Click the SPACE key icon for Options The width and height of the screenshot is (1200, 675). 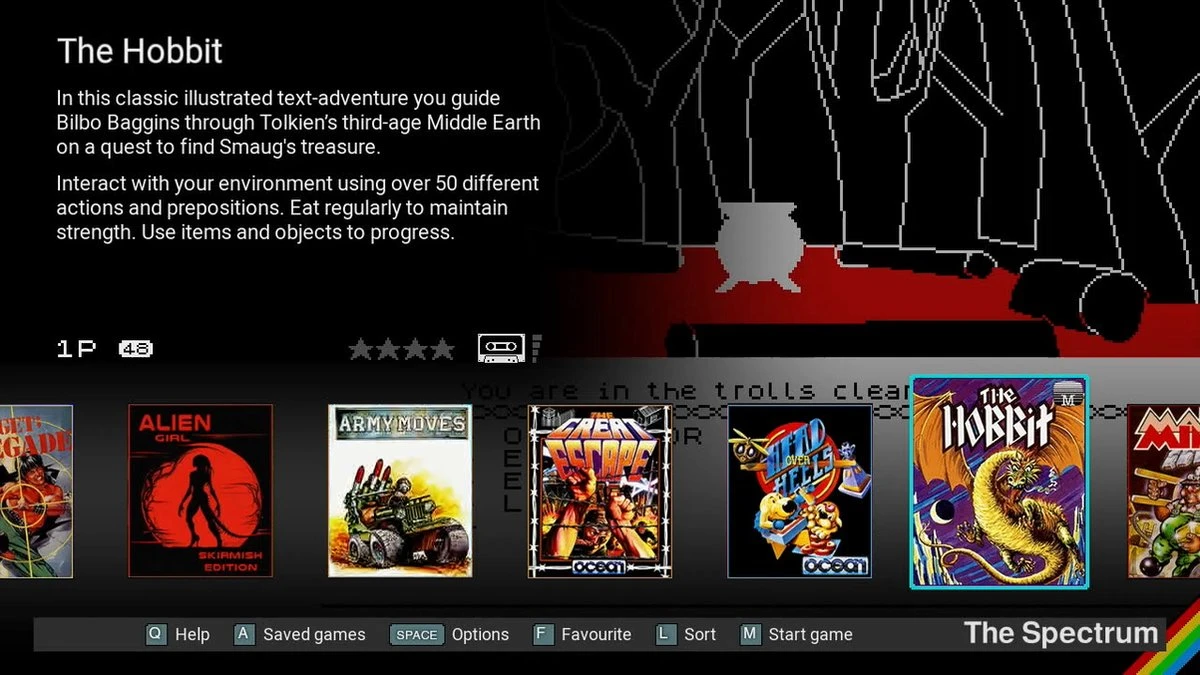416,634
